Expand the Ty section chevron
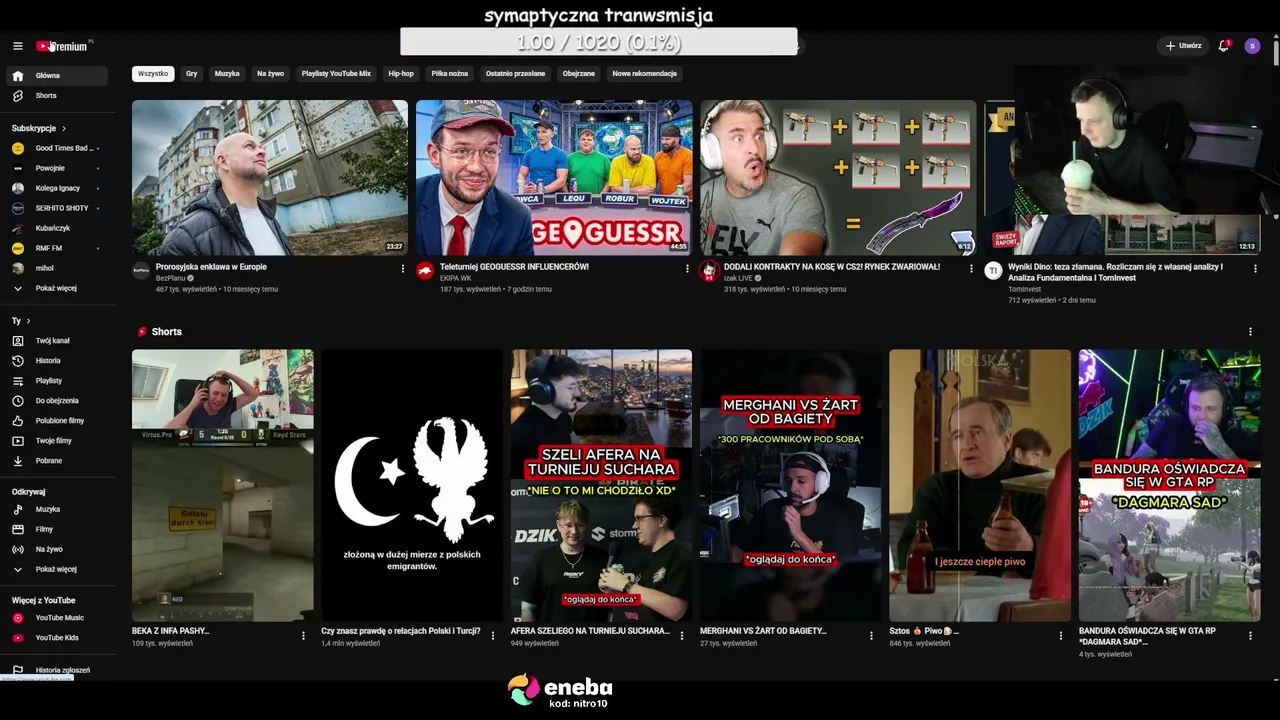 pos(28,321)
